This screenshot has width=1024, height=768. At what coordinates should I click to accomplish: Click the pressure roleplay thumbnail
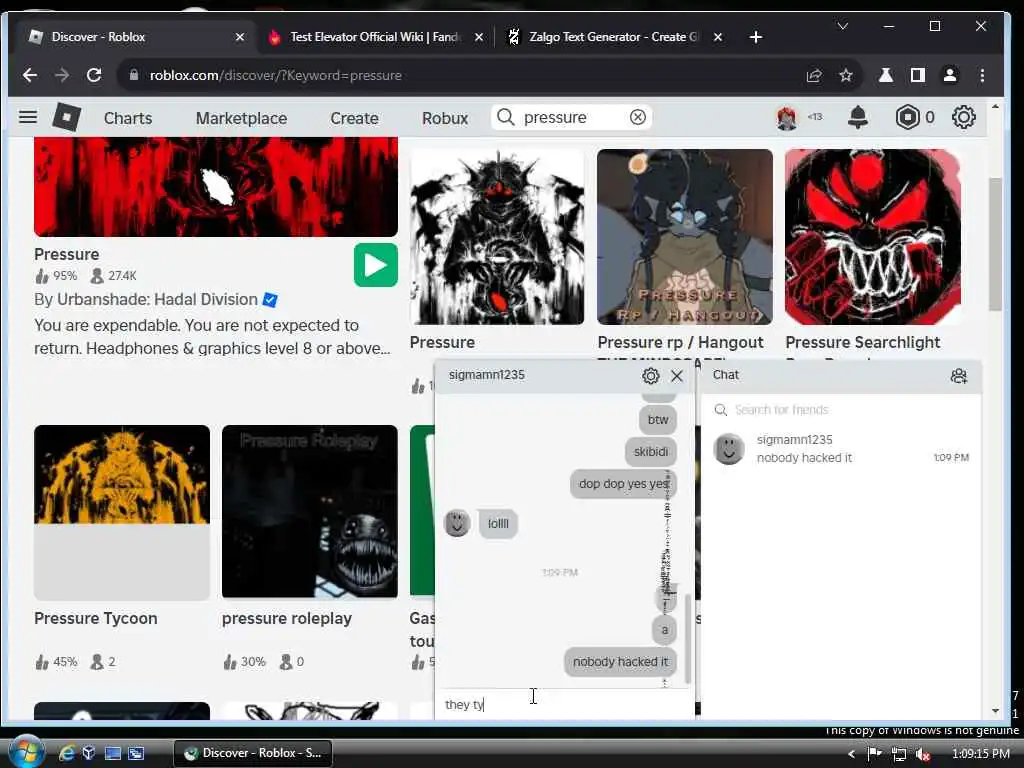(x=310, y=511)
